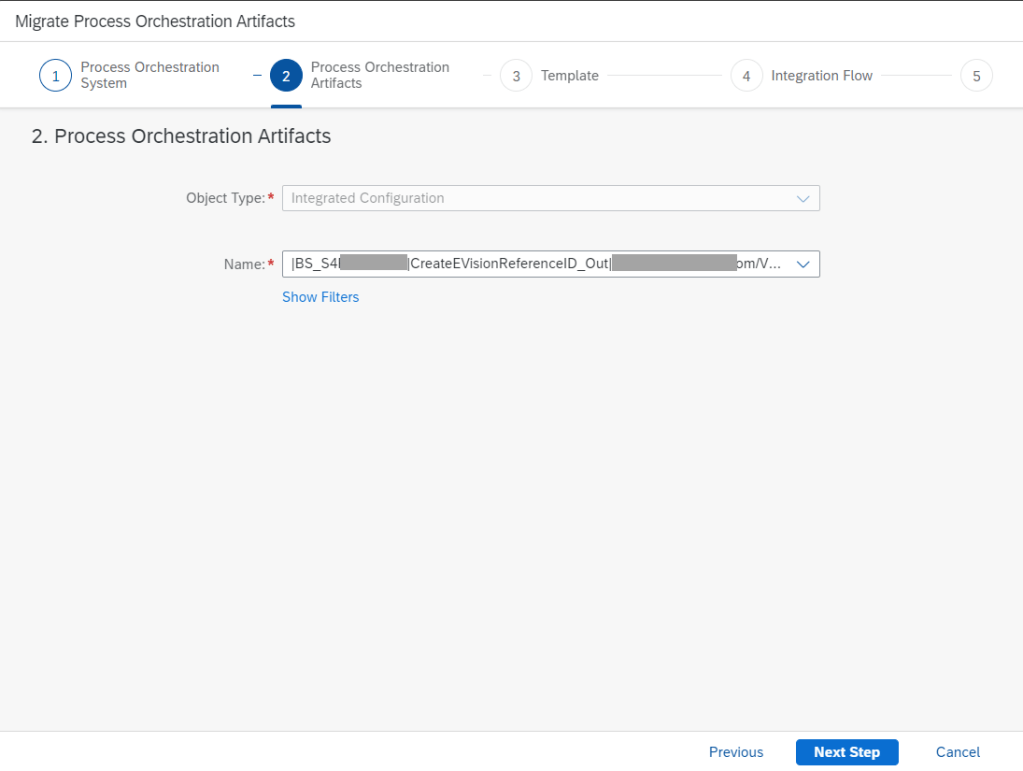
Task: Click the step 3 circle in wizard
Action: (516, 76)
